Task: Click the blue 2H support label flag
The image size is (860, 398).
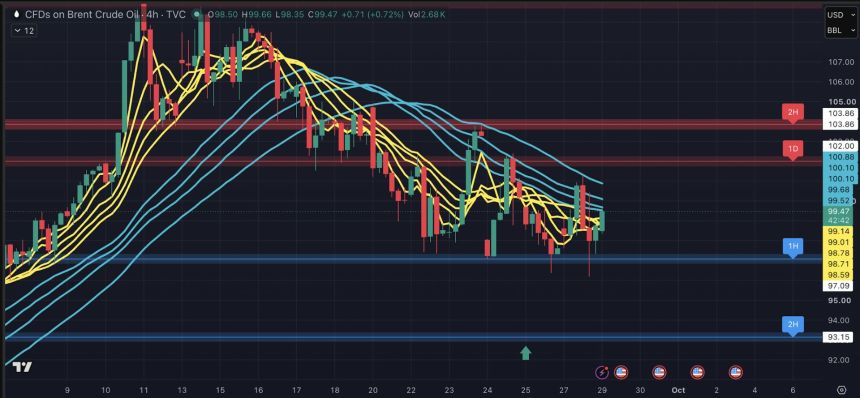Action: (x=793, y=325)
